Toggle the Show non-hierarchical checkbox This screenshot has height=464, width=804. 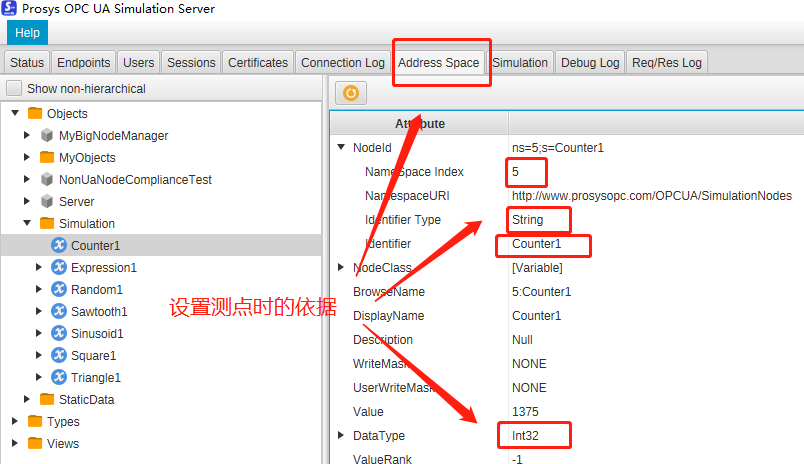pyautogui.click(x=14, y=88)
